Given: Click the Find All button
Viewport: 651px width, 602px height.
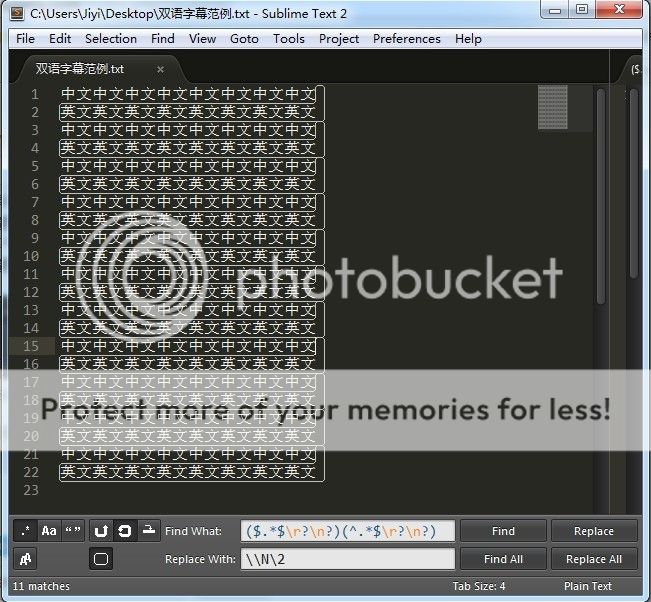Looking at the screenshot, I should tap(503, 559).
